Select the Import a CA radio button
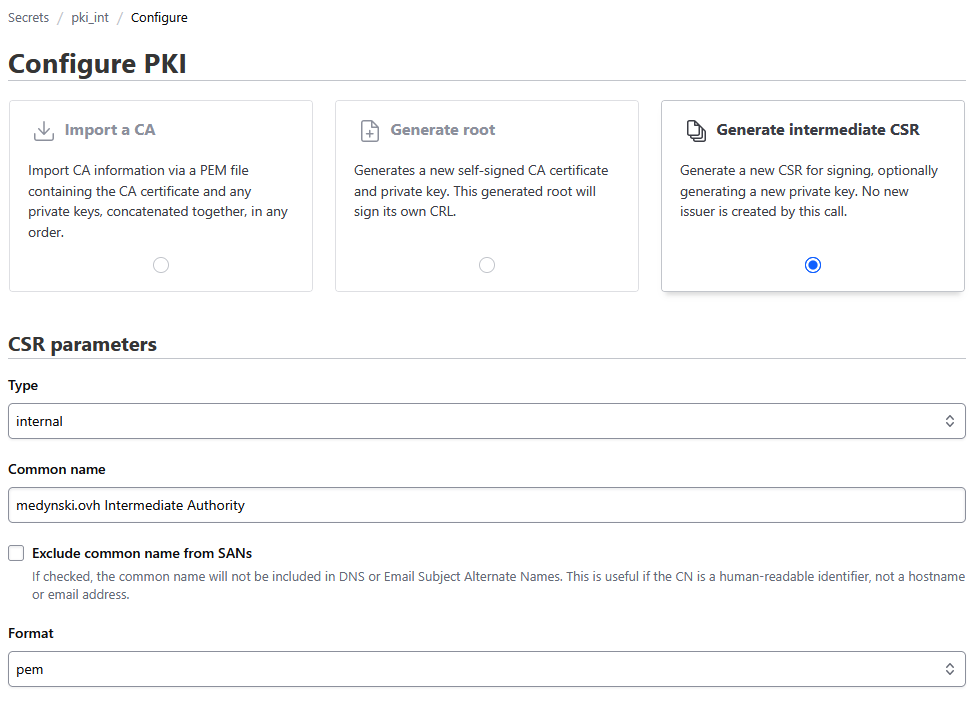 (x=161, y=265)
